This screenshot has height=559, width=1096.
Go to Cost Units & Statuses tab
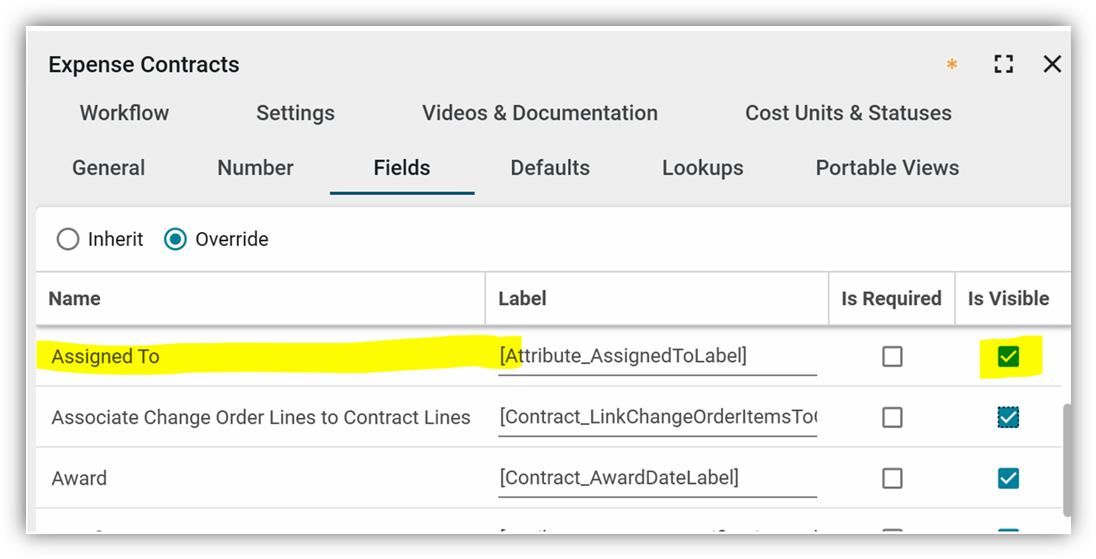848,113
